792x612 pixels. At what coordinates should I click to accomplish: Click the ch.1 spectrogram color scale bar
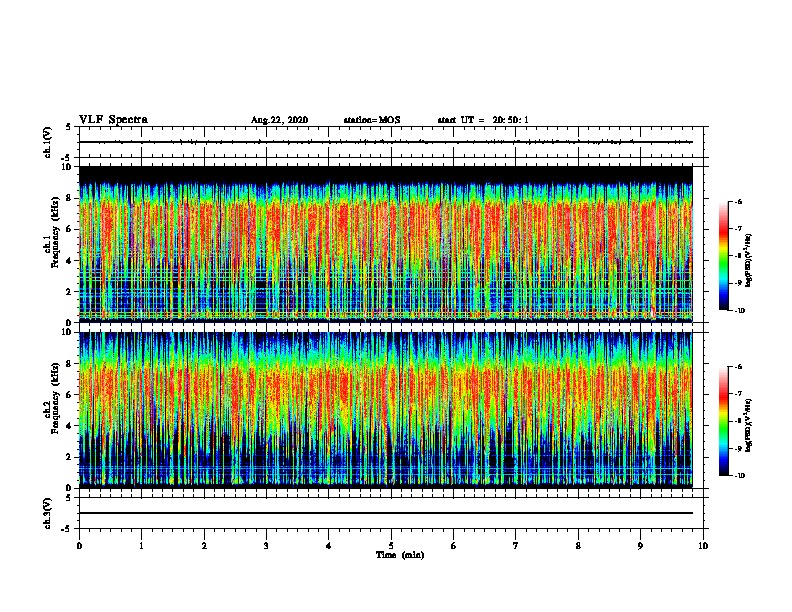pos(723,256)
